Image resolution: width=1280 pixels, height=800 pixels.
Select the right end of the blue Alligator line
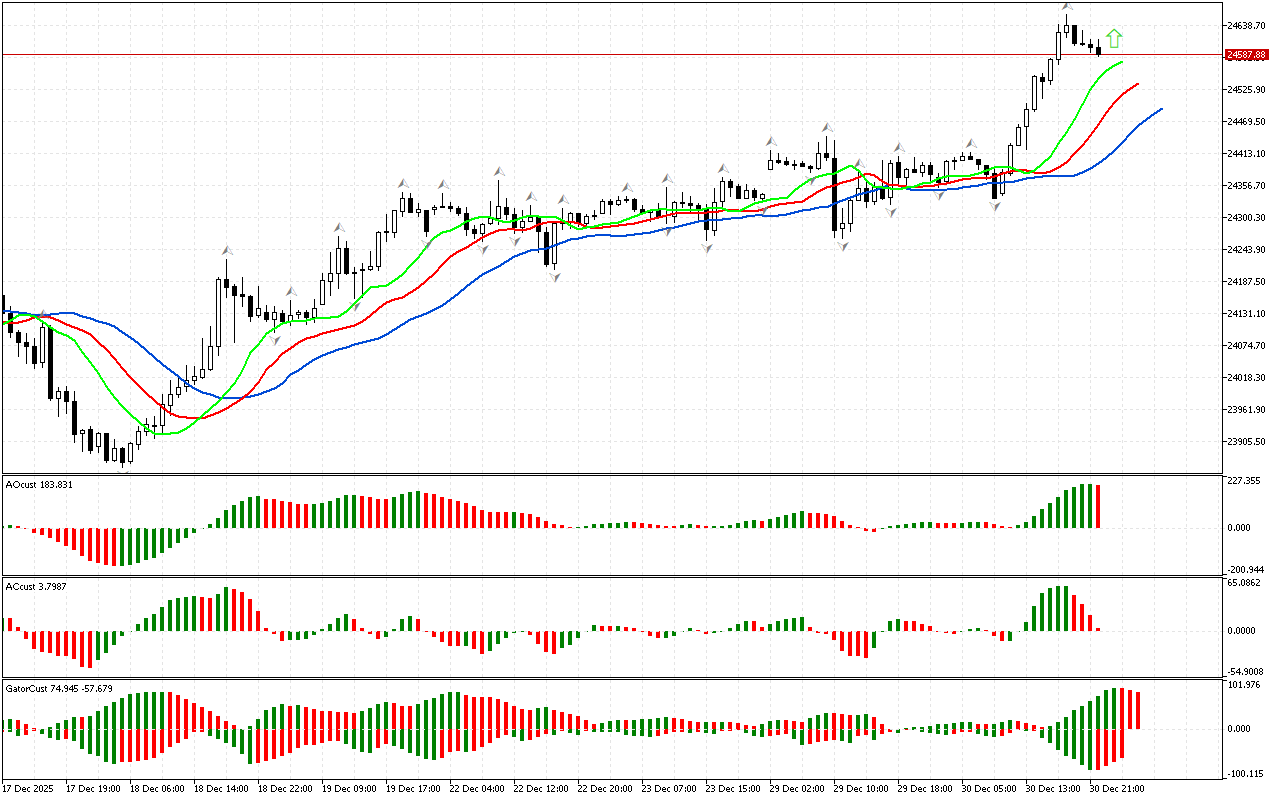pos(1161,109)
